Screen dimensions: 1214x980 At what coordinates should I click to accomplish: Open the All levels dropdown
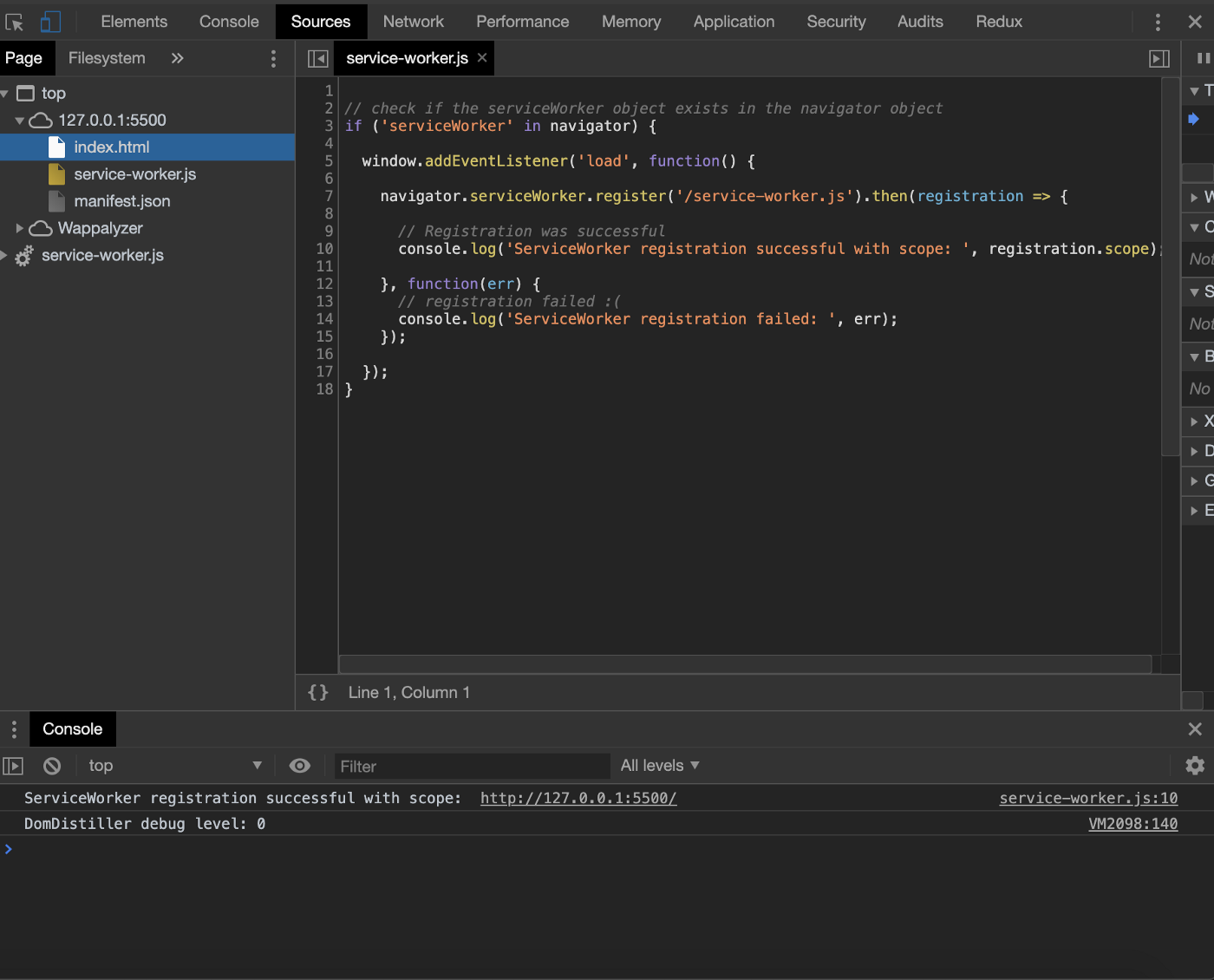(659, 766)
